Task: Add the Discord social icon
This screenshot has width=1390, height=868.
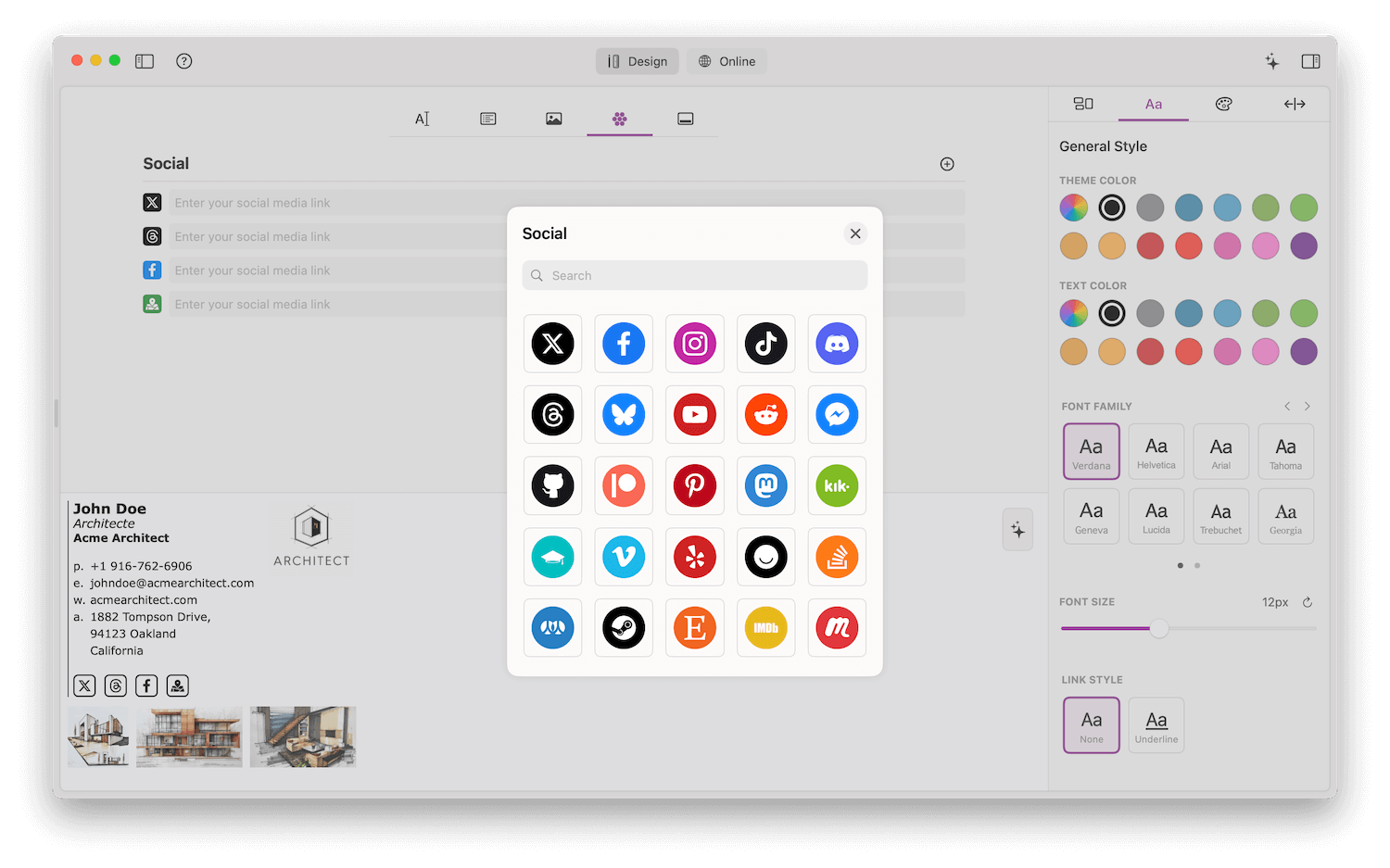Action: coord(837,344)
